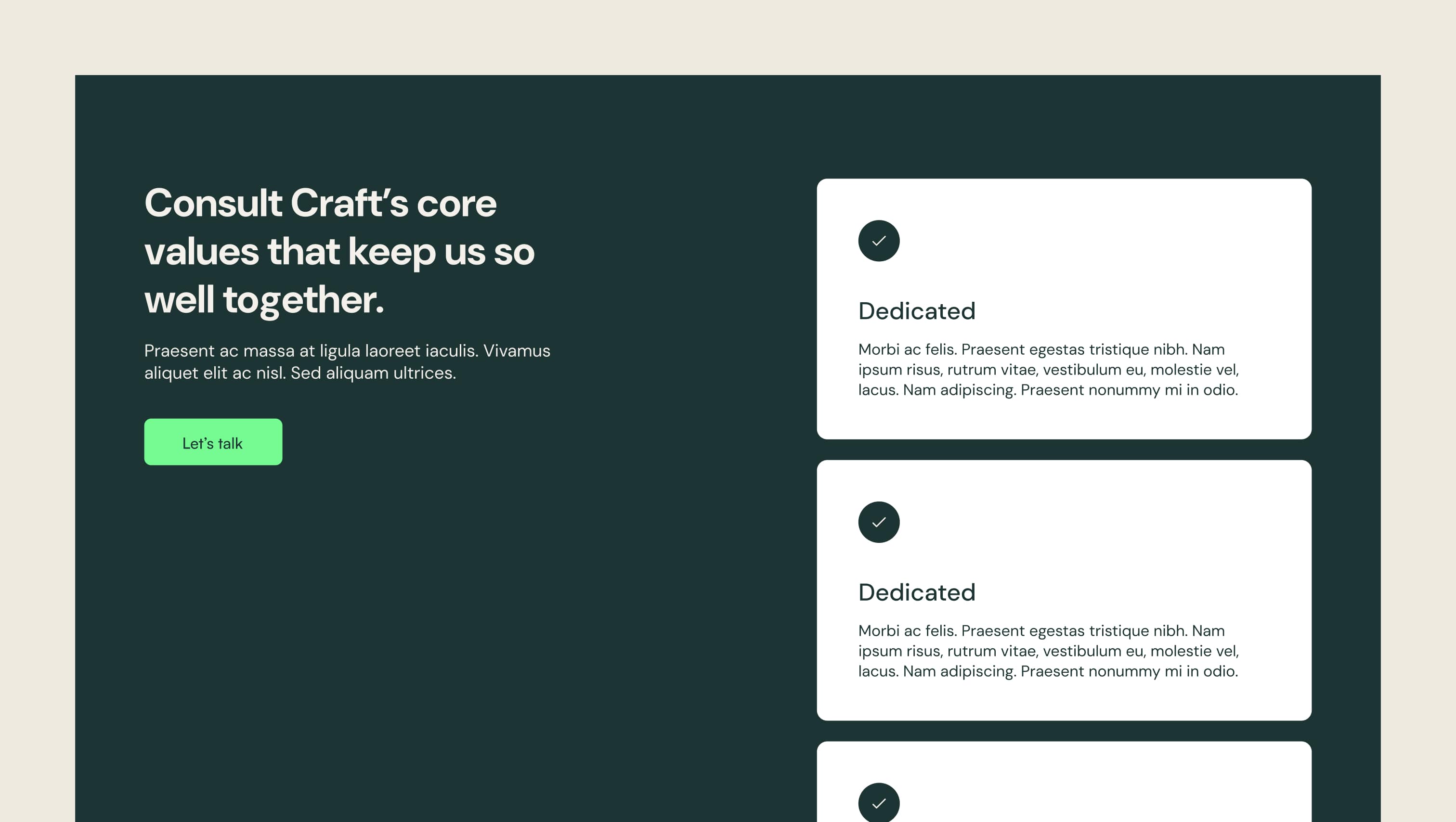Click the first card's "Morbi ac felis" description
The width and height of the screenshot is (1456, 822).
1049,370
